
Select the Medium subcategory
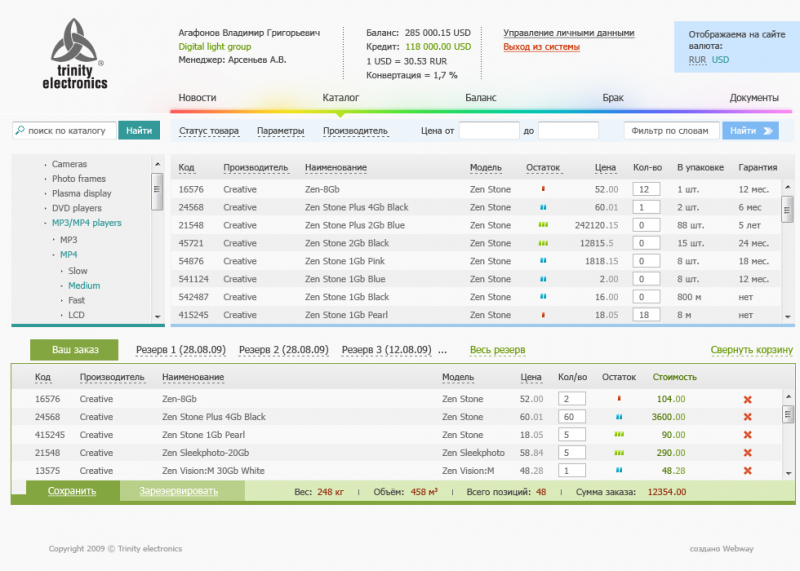click(84, 286)
